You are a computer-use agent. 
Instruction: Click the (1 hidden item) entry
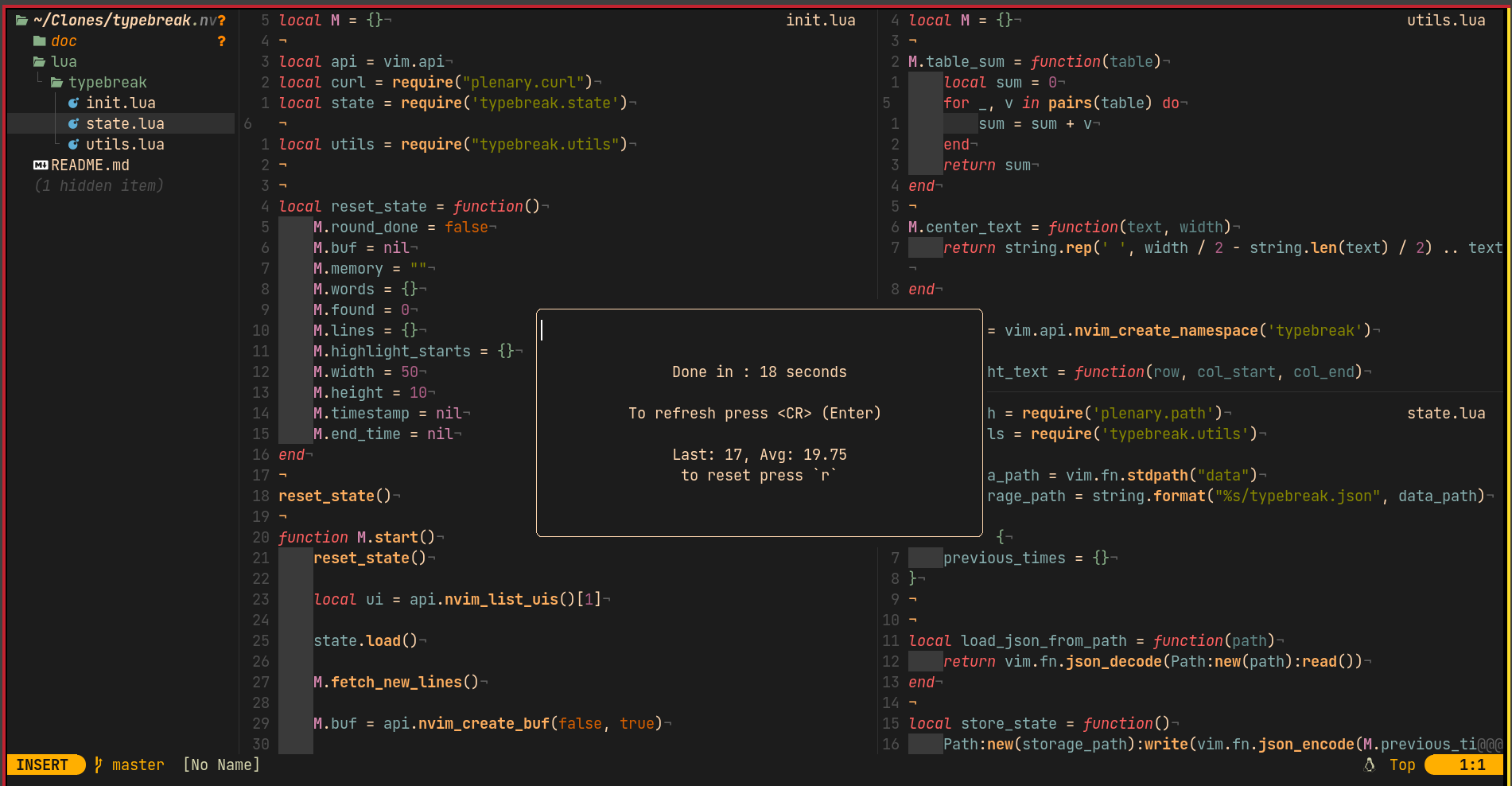99,185
